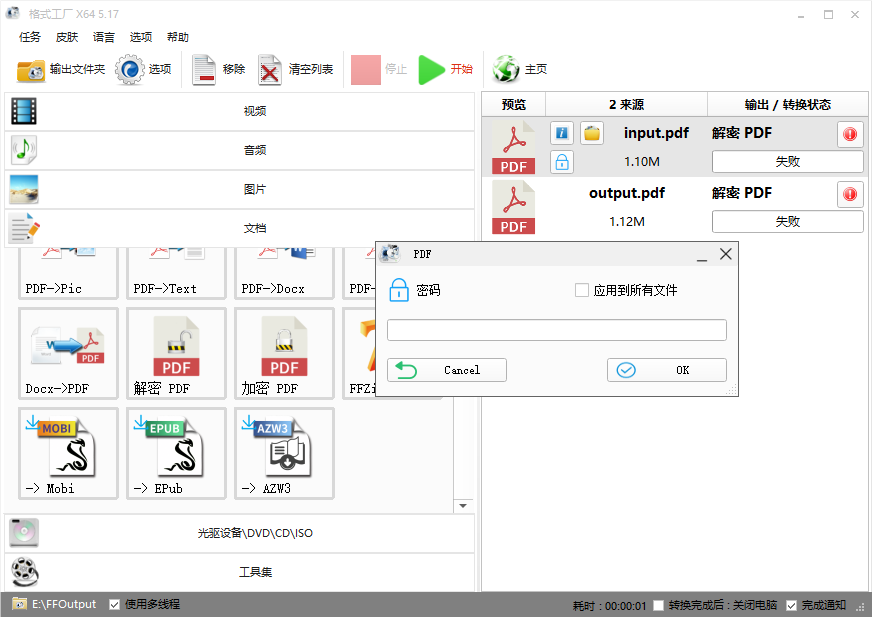Click the red error icon for output.pdf

[849, 194]
